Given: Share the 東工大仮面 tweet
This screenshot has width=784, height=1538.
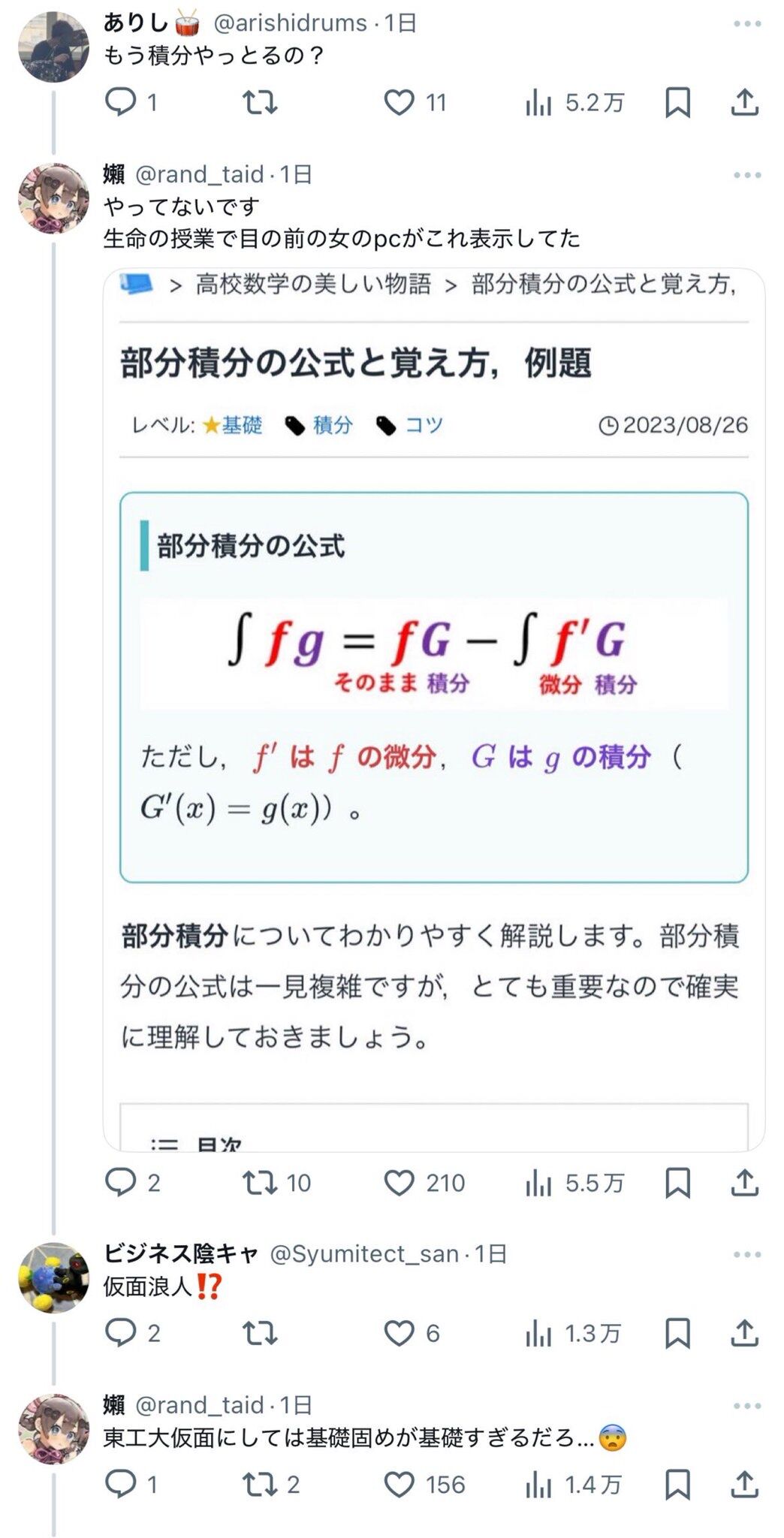Looking at the screenshot, I should (x=744, y=1485).
